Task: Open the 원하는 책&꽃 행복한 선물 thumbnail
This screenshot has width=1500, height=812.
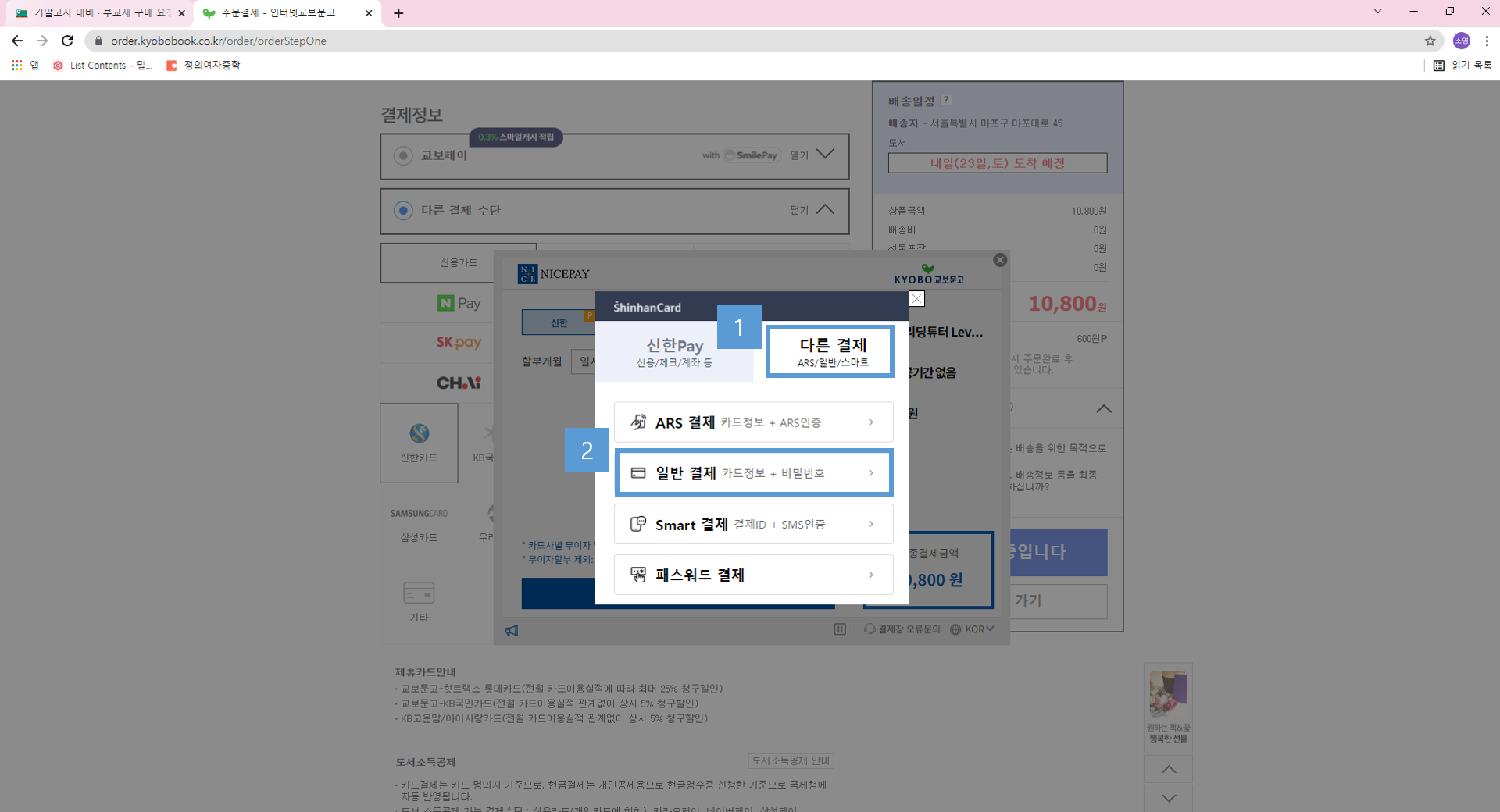Action: click(1168, 707)
